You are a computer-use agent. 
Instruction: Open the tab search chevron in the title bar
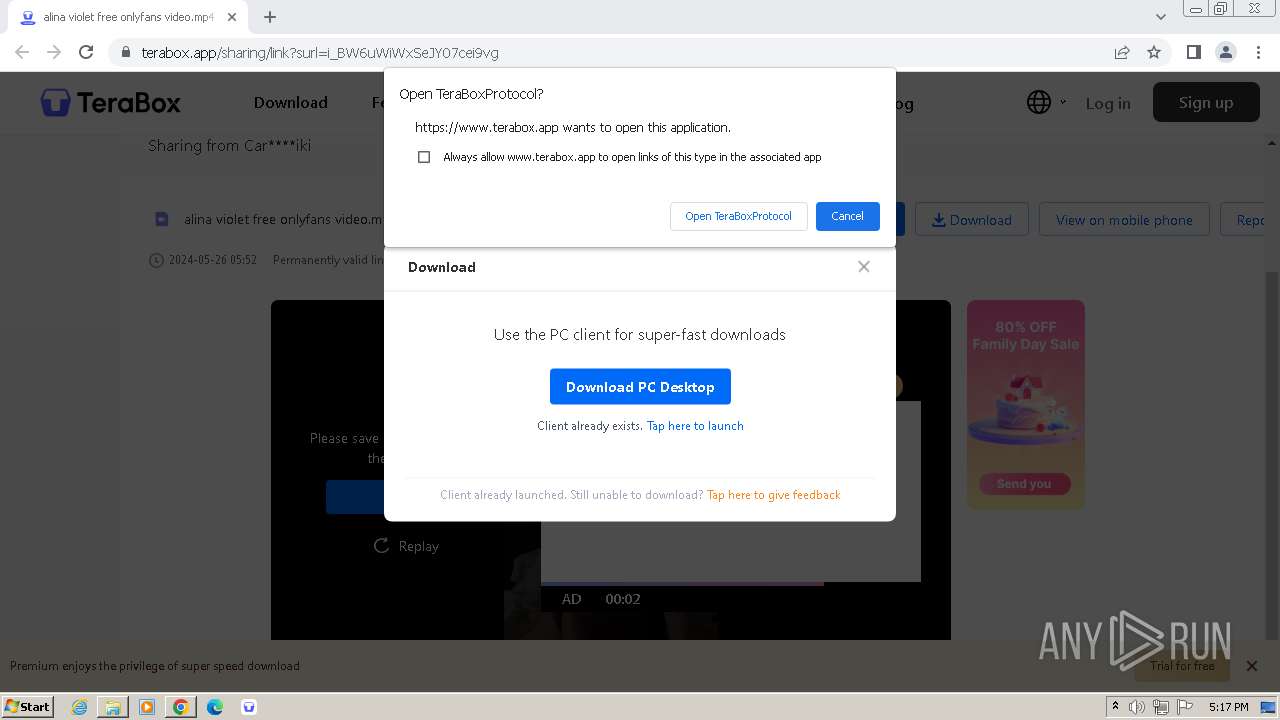[1161, 17]
